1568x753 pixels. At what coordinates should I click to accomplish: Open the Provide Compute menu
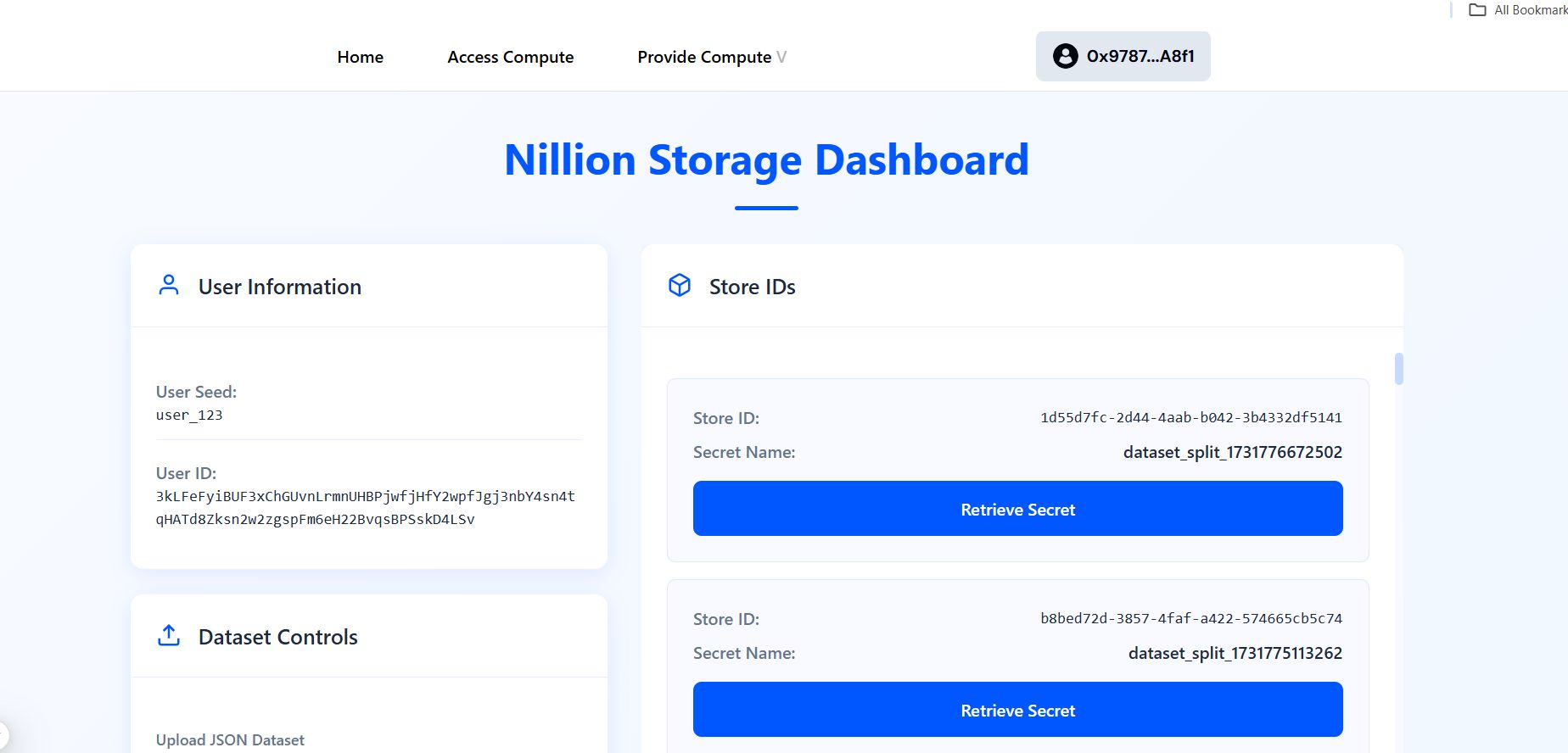pyautogui.click(x=704, y=57)
